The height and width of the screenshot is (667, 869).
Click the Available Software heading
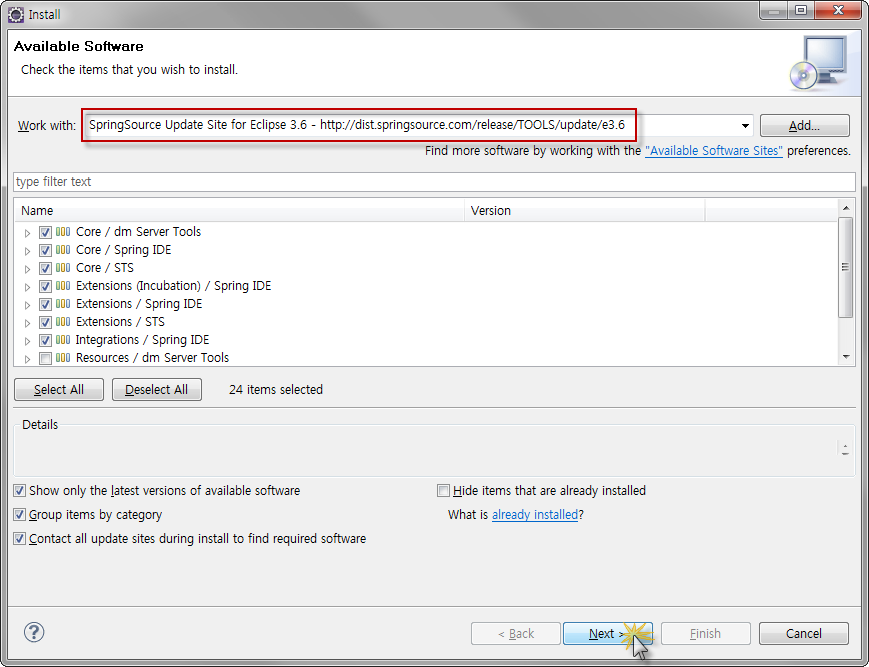coord(79,47)
